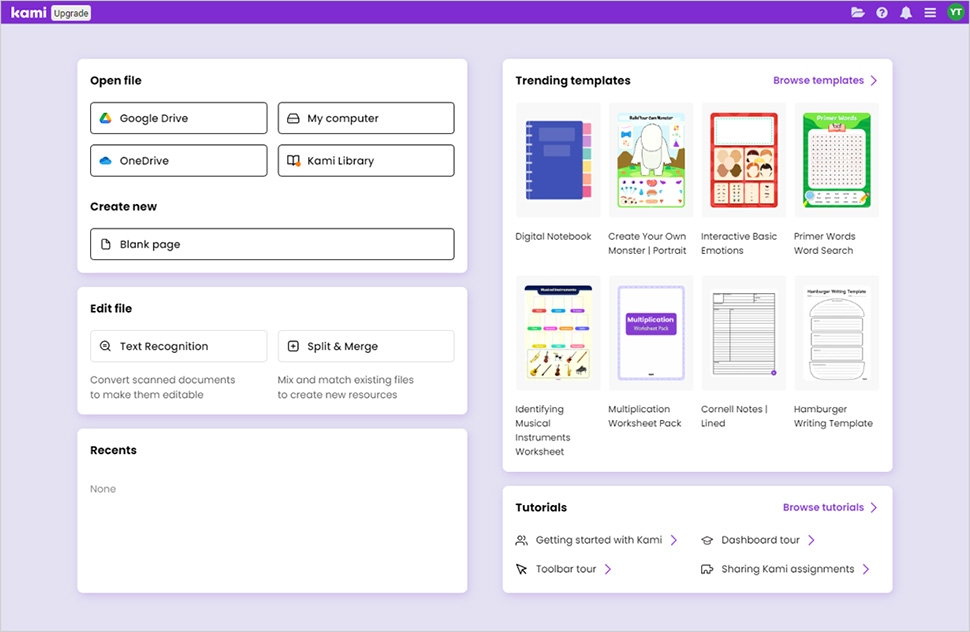Open the Toolbar tour tutorial
Viewport: 970px width, 632px height.
564,569
